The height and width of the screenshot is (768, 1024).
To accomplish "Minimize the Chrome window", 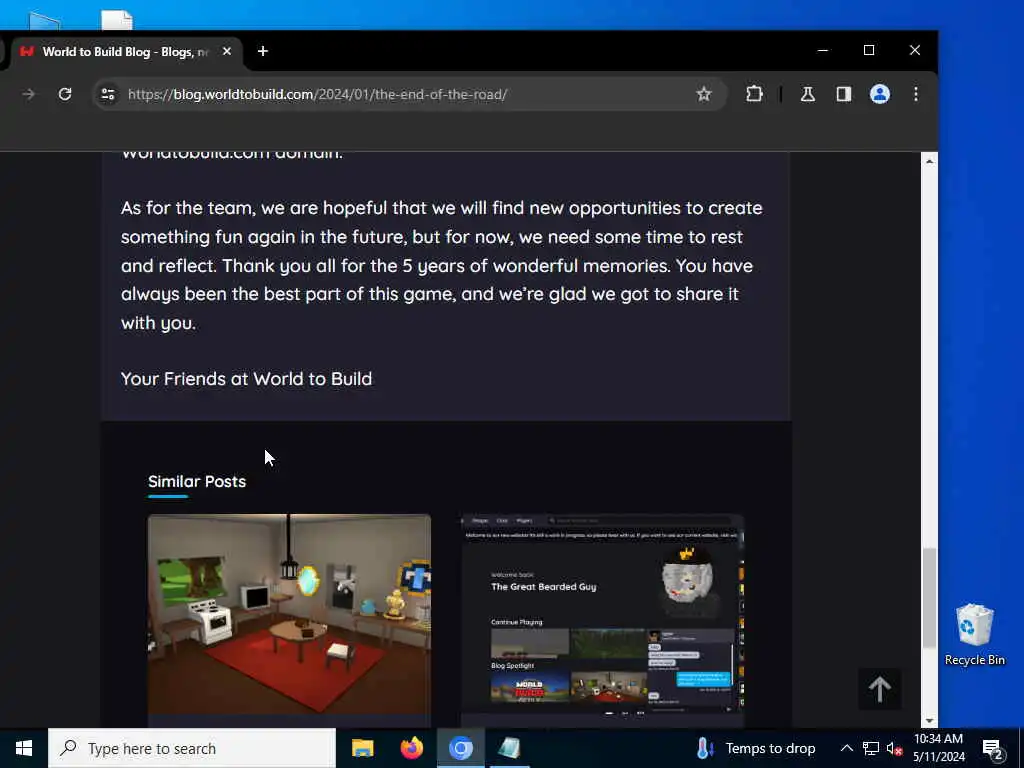I will pyautogui.click(x=823, y=50).
